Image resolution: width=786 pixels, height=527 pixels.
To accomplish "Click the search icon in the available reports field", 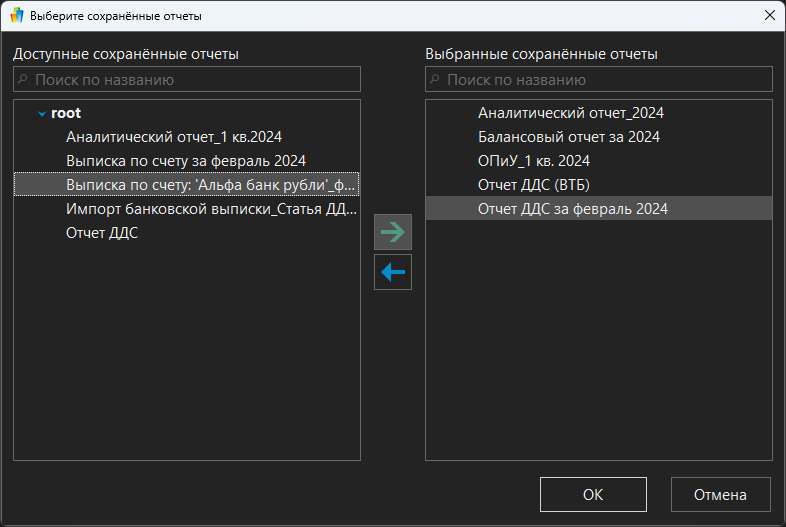I will point(24,79).
